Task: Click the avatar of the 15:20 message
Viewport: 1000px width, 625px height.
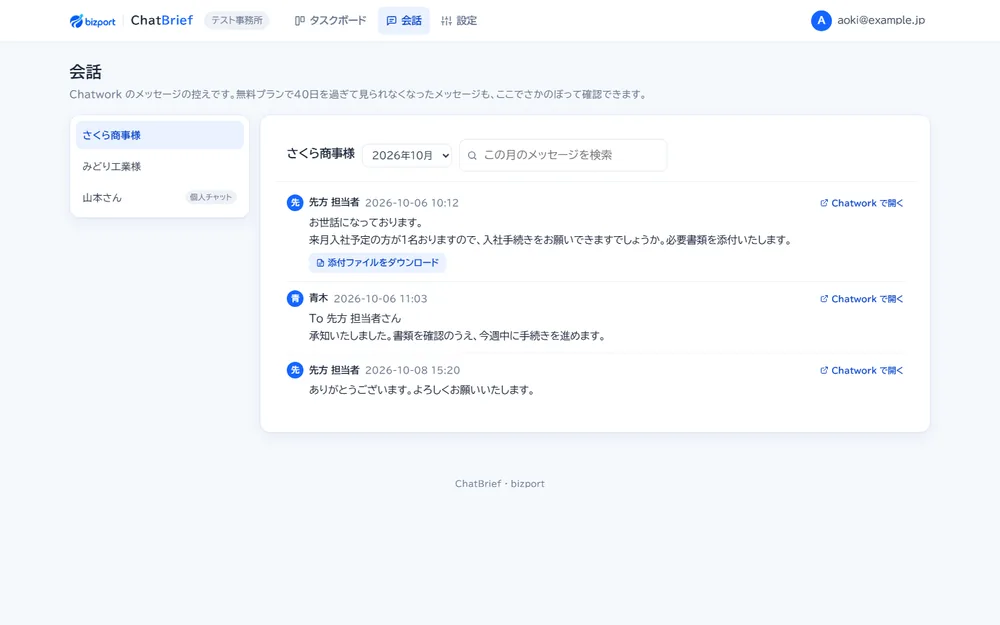Action: pos(295,370)
